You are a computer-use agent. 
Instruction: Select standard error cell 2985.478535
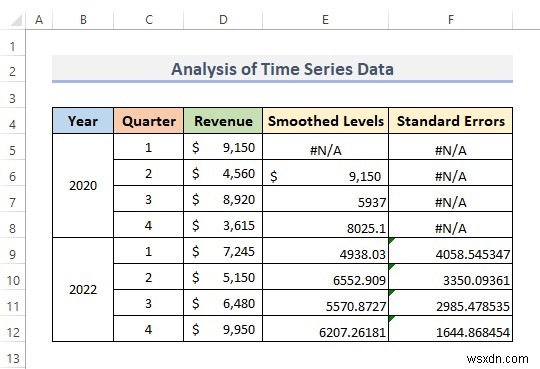[450, 303]
